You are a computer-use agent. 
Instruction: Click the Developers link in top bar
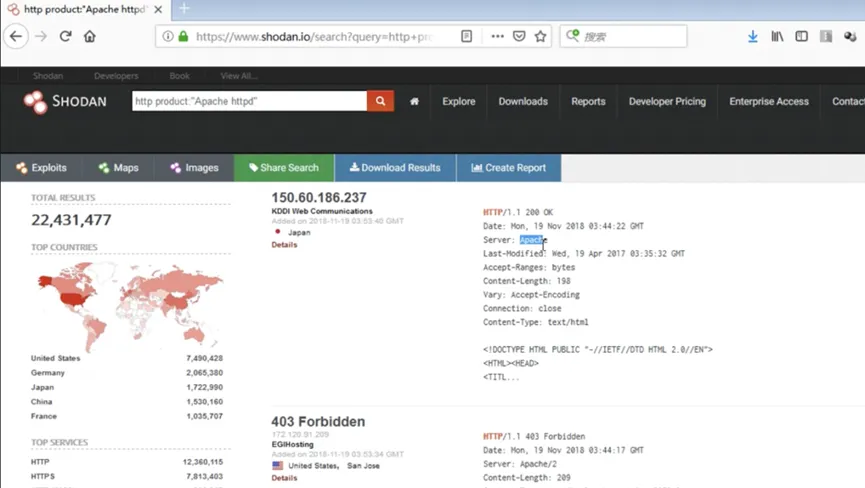tap(116, 76)
